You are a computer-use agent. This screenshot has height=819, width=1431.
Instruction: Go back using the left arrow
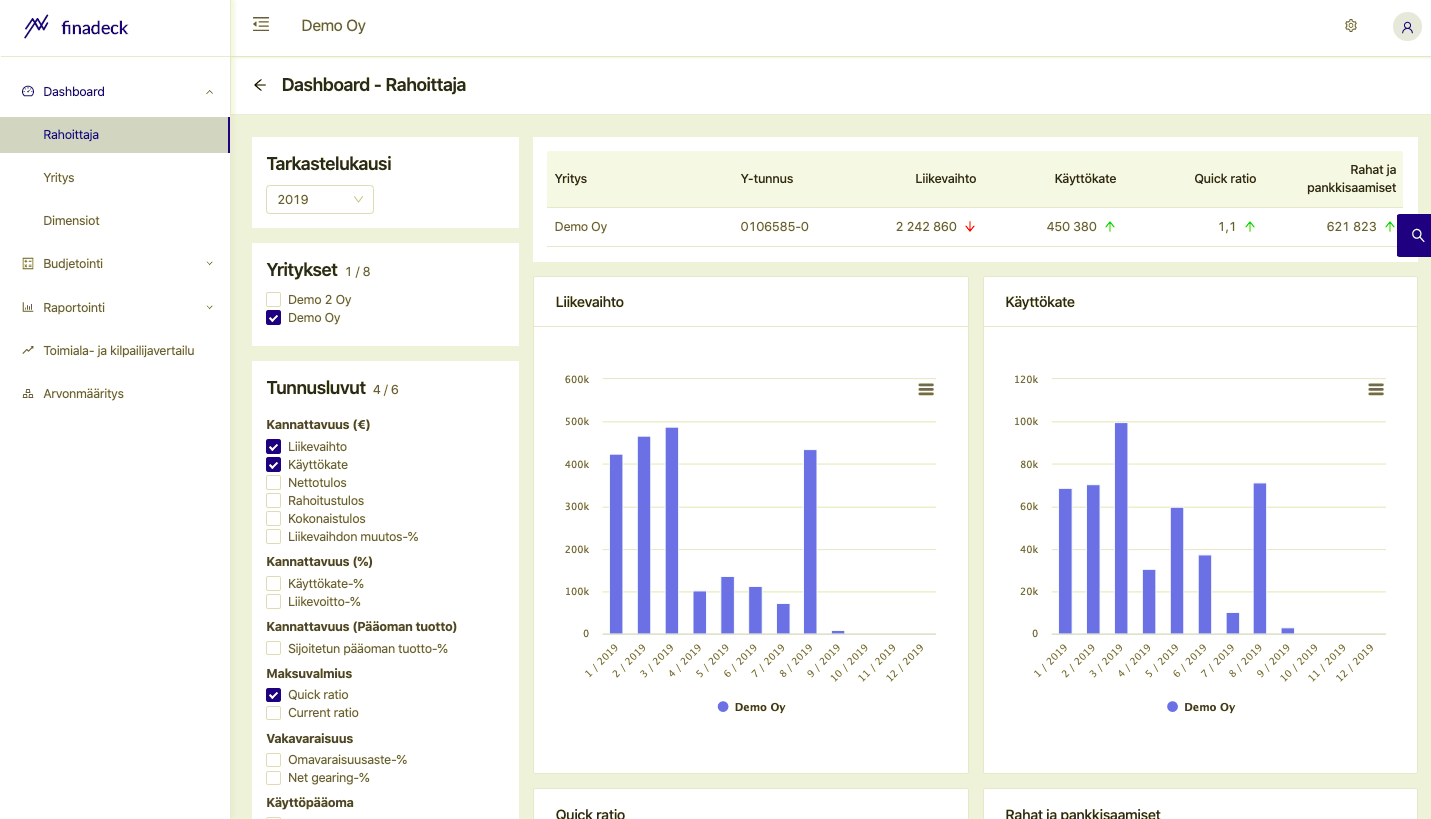[x=260, y=85]
